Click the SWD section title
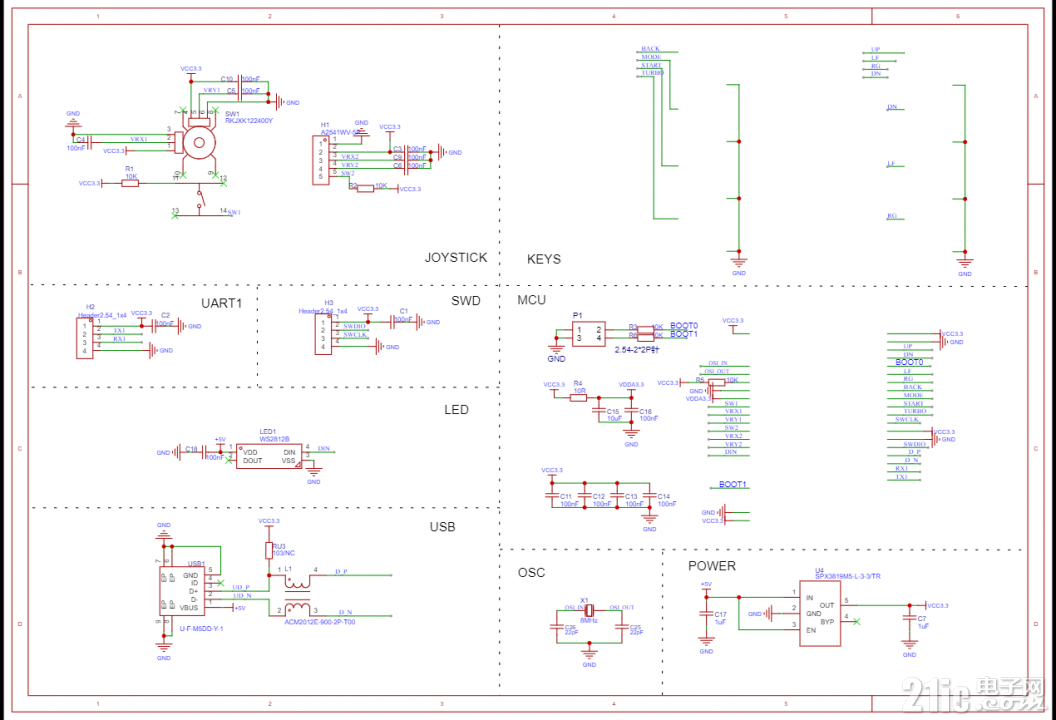Image resolution: width=1056 pixels, height=720 pixels. (x=465, y=300)
